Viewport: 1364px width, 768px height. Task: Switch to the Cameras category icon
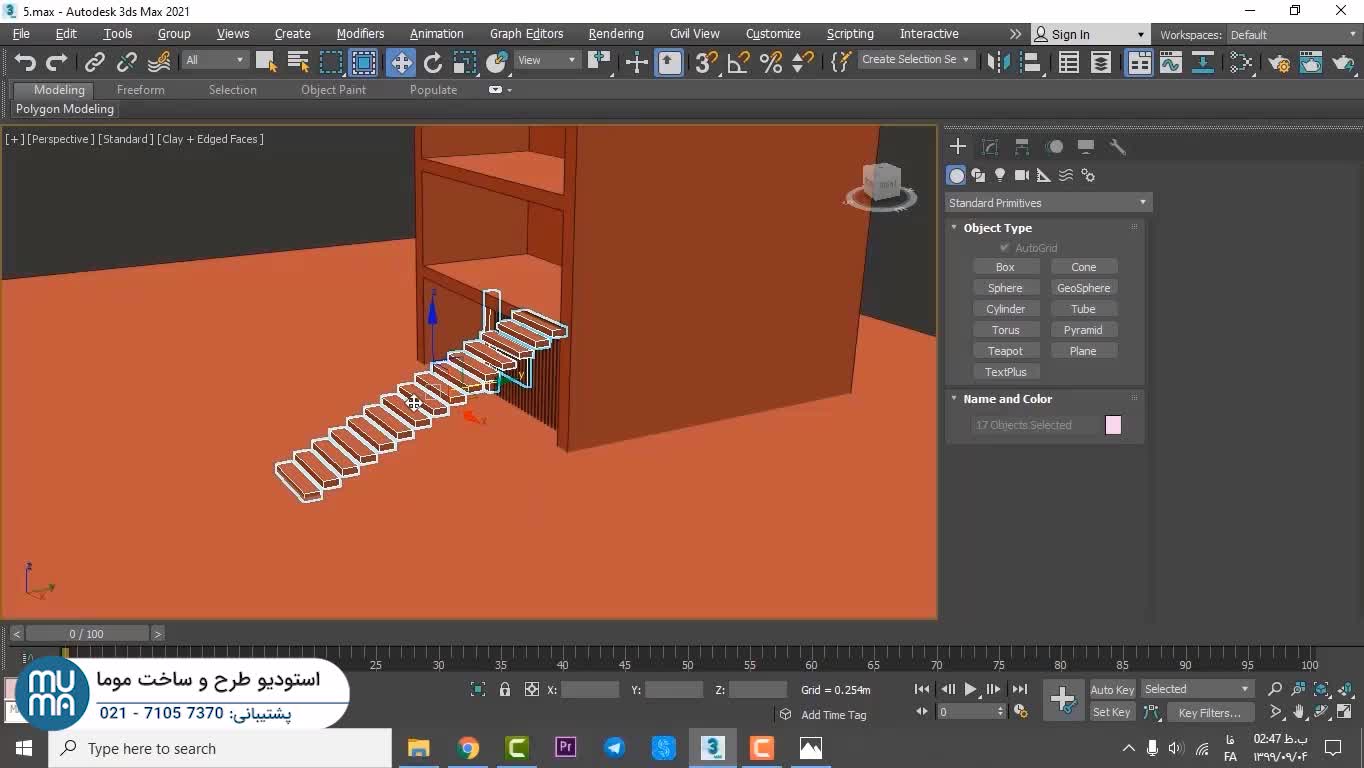tap(1021, 175)
